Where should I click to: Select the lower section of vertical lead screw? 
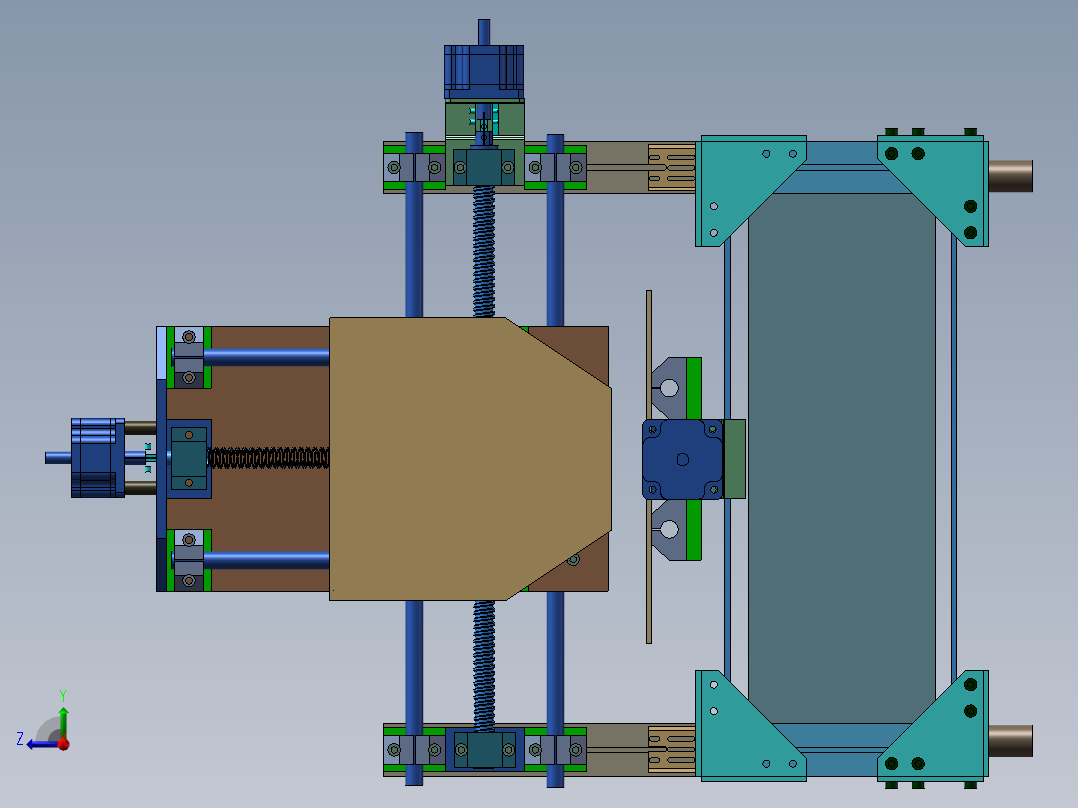click(484, 665)
